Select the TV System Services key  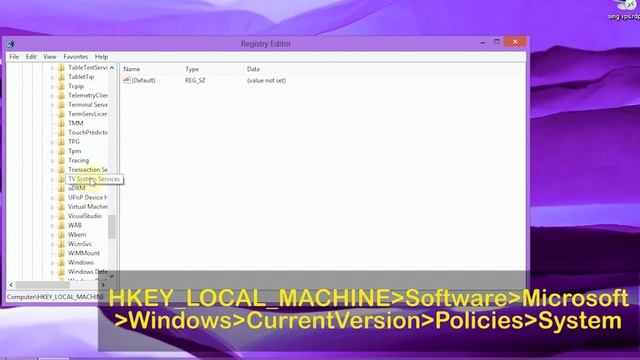coord(94,179)
